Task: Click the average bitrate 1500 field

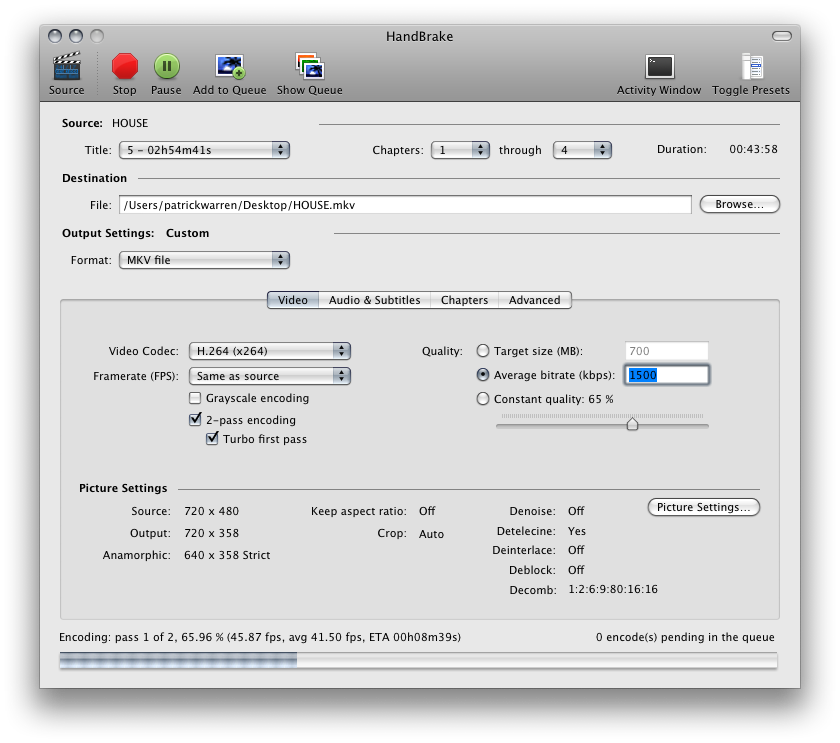Action: [x=667, y=375]
